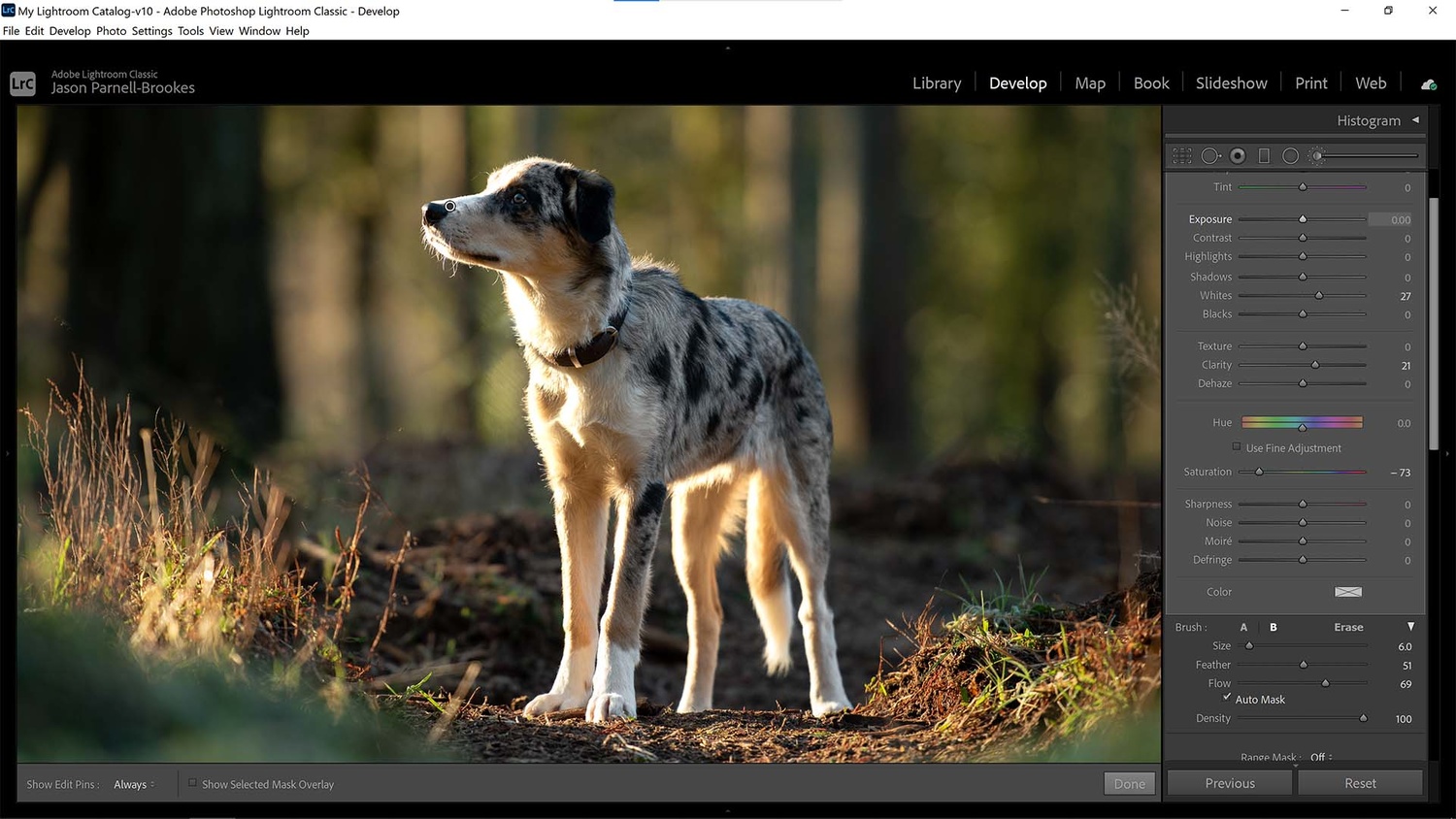Toggle bottom filmstrip collapse arrow

(727, 811)
